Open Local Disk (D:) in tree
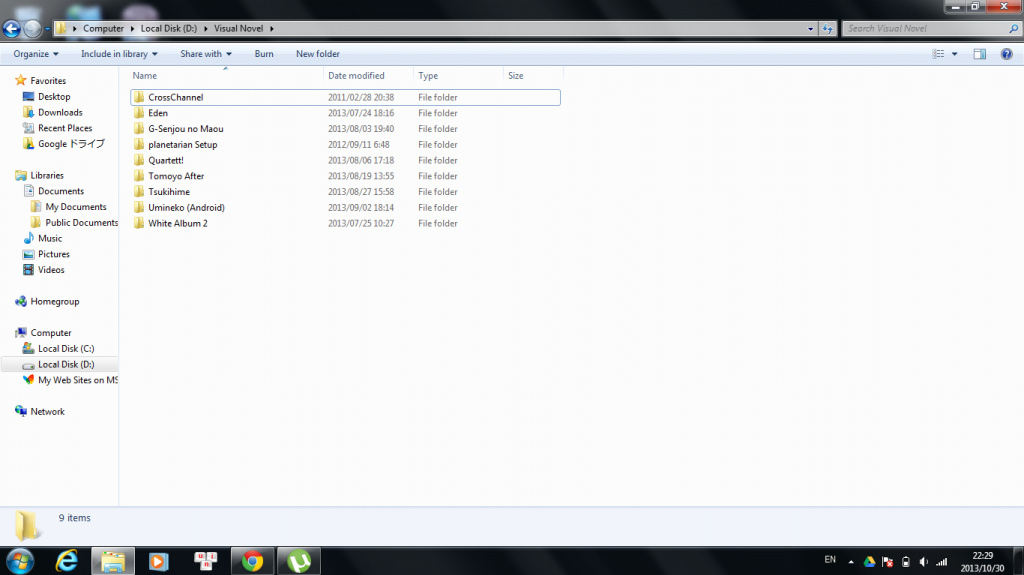This screenshot has width=1024, height=575. click(66, 365)
